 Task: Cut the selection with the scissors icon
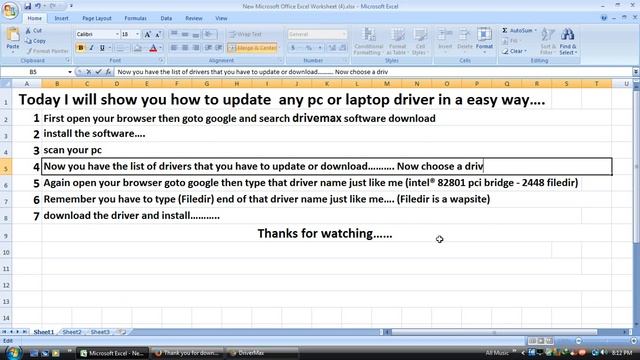[x=33, y=31]
